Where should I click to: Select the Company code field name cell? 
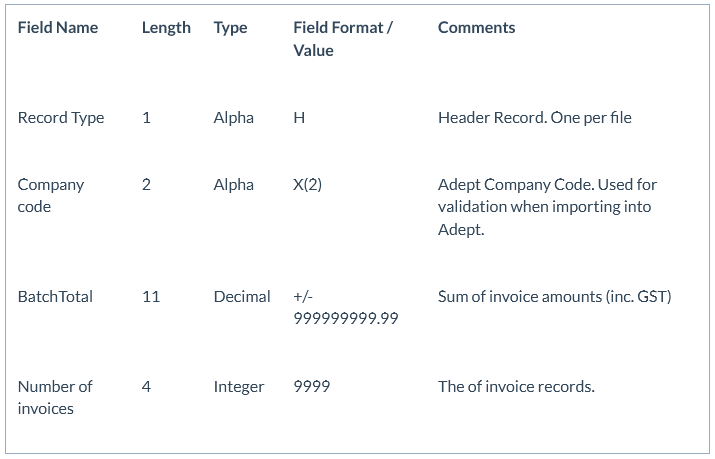(51, 196)
